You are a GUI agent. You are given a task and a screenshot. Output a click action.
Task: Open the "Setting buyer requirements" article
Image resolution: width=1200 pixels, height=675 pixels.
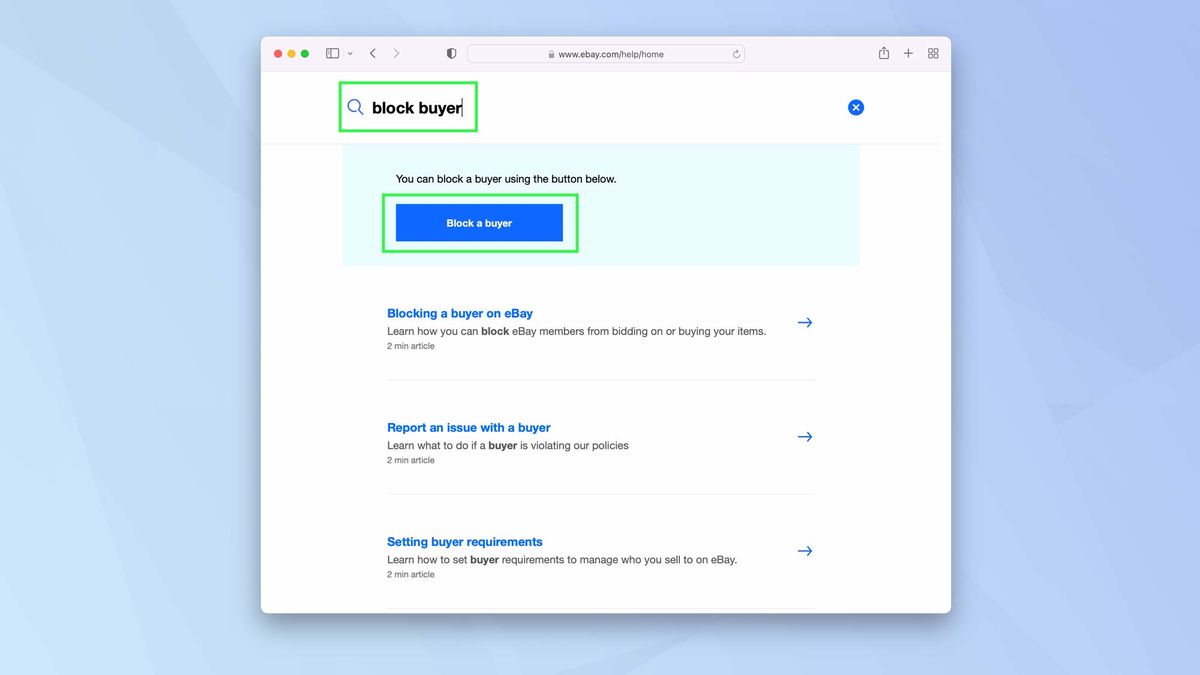(x=464, y=541)
